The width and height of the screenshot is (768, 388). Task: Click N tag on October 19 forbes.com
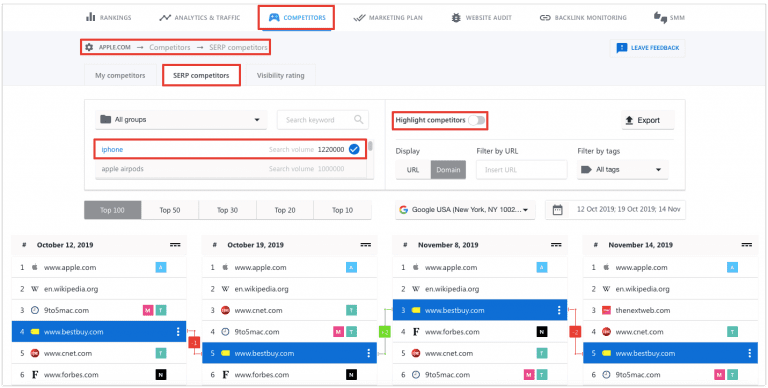[x=351, y=375]
